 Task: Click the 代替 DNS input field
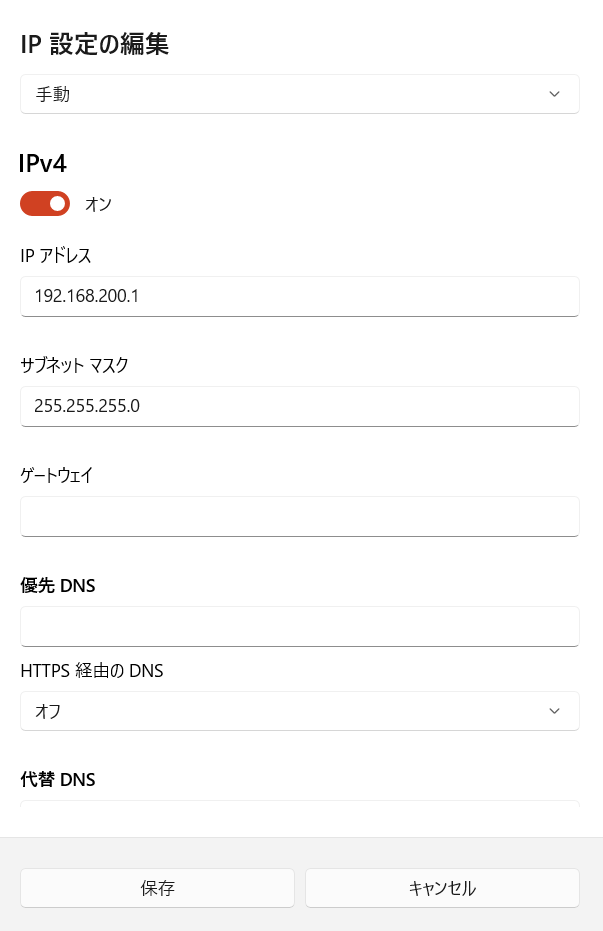tap(300, 812)
